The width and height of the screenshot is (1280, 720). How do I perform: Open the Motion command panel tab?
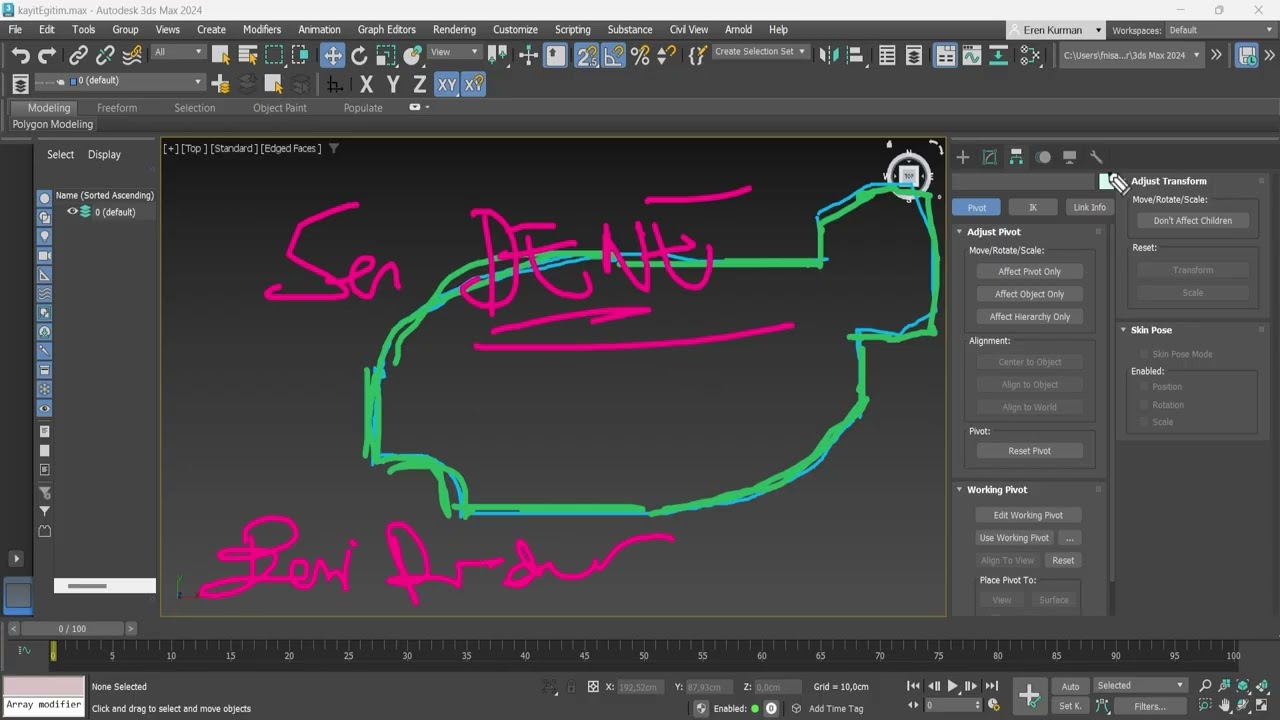point(1043,157)
